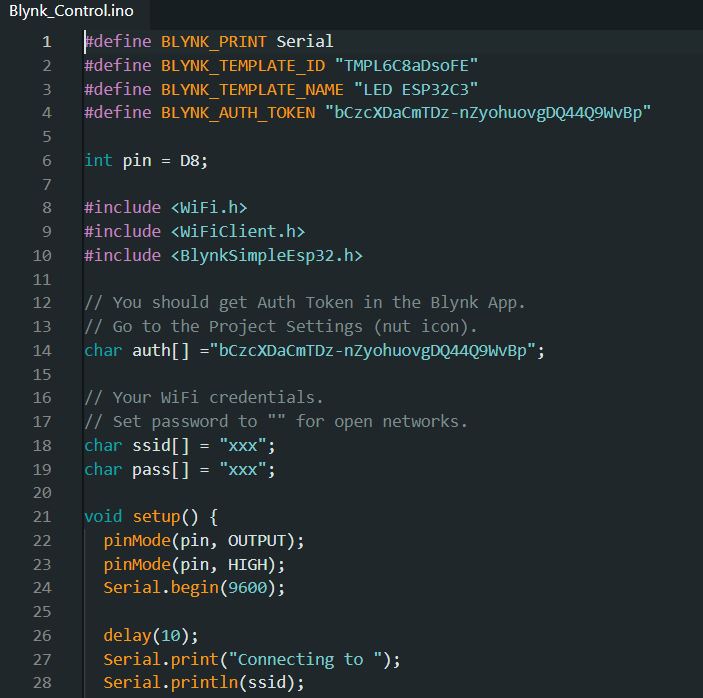Screen dimensions: 703x698
Task: Click line number 21 in gutter
Action: (x=42, y=517)
